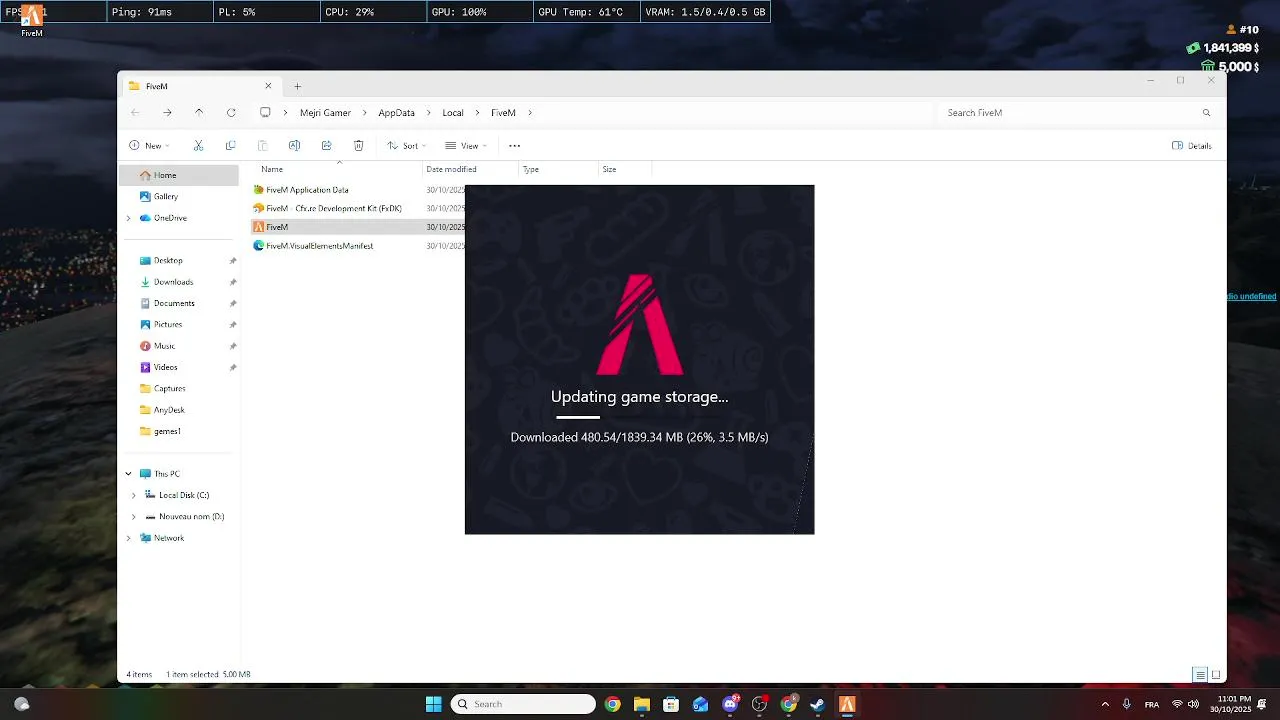Sort by the Date modified column header
The width and height of the screenshot is (1280, 720).
[451, 169]
